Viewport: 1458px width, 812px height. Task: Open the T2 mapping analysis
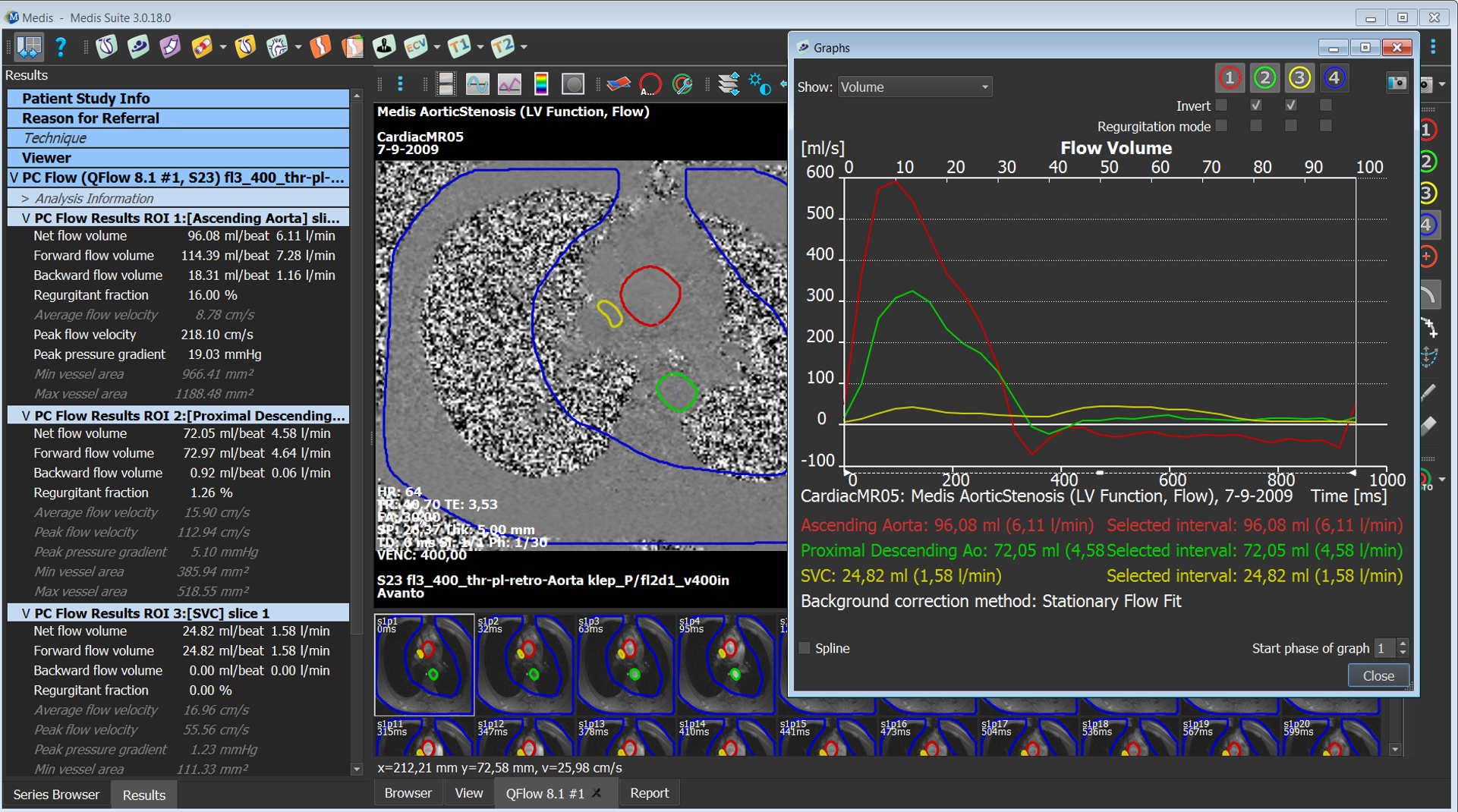tap(503, 47)
